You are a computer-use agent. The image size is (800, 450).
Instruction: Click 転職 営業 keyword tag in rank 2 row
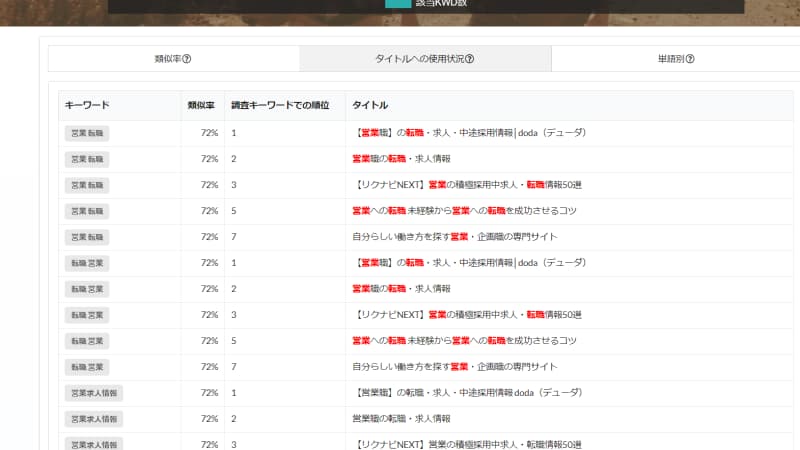click(x=87, y=289)
